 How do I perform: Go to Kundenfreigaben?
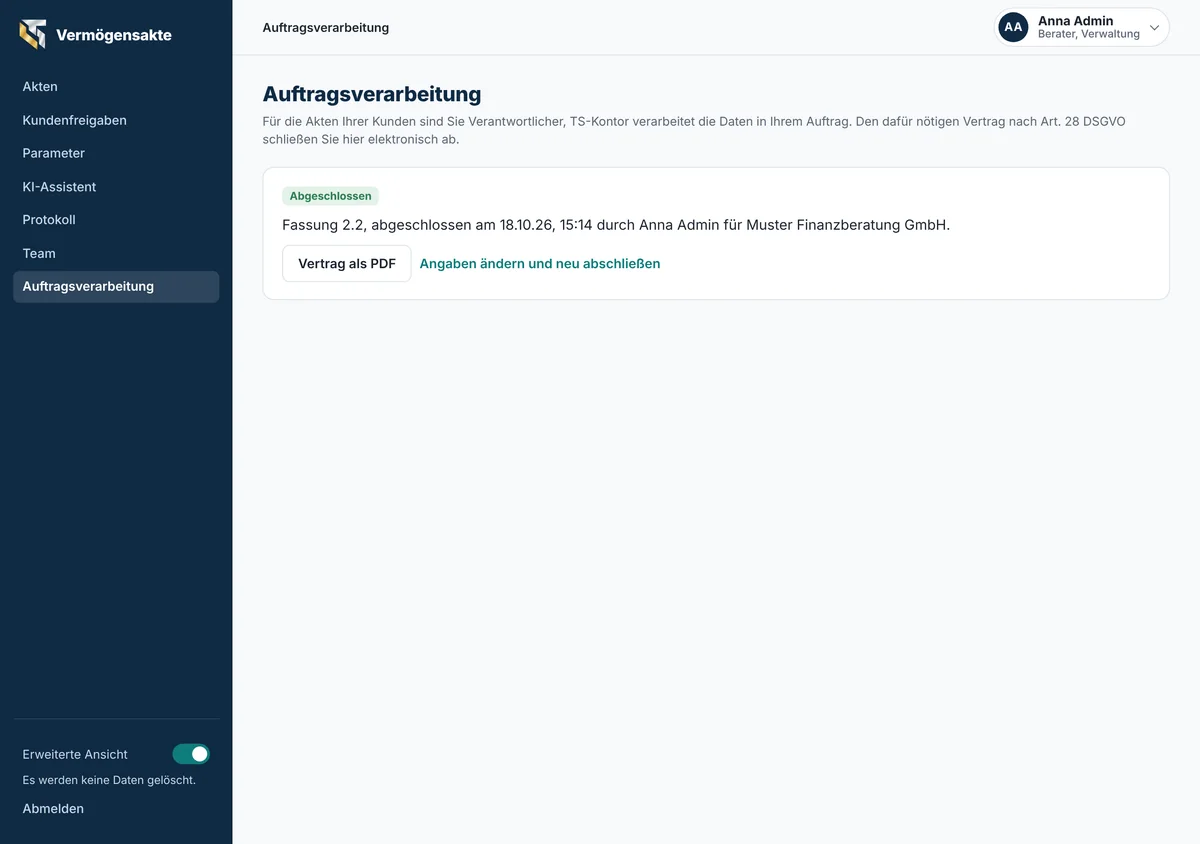[116, 120]
